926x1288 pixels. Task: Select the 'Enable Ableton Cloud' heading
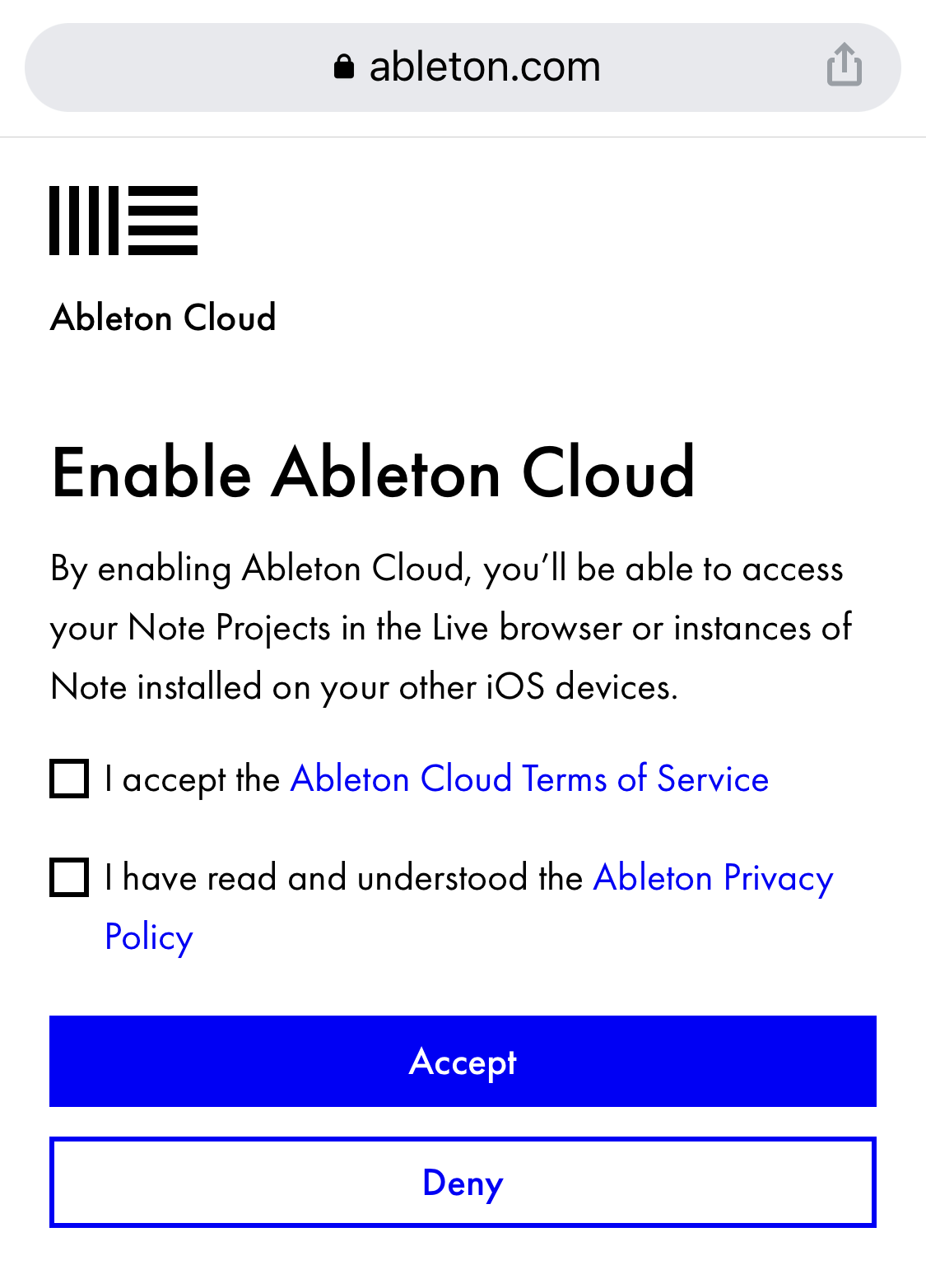coord(373,473)
